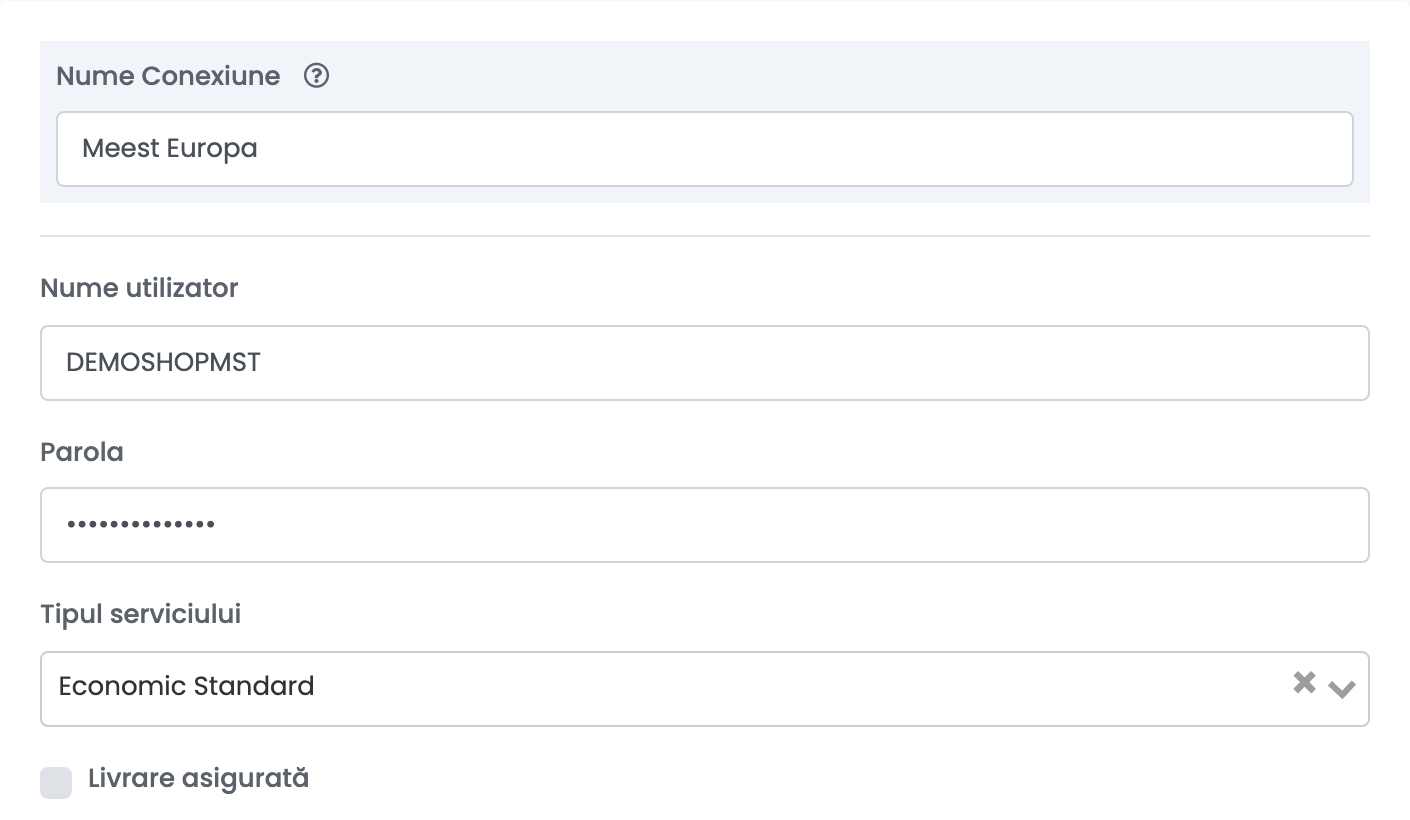Open the Economic Standard combo box

click(x=705, y=689)
